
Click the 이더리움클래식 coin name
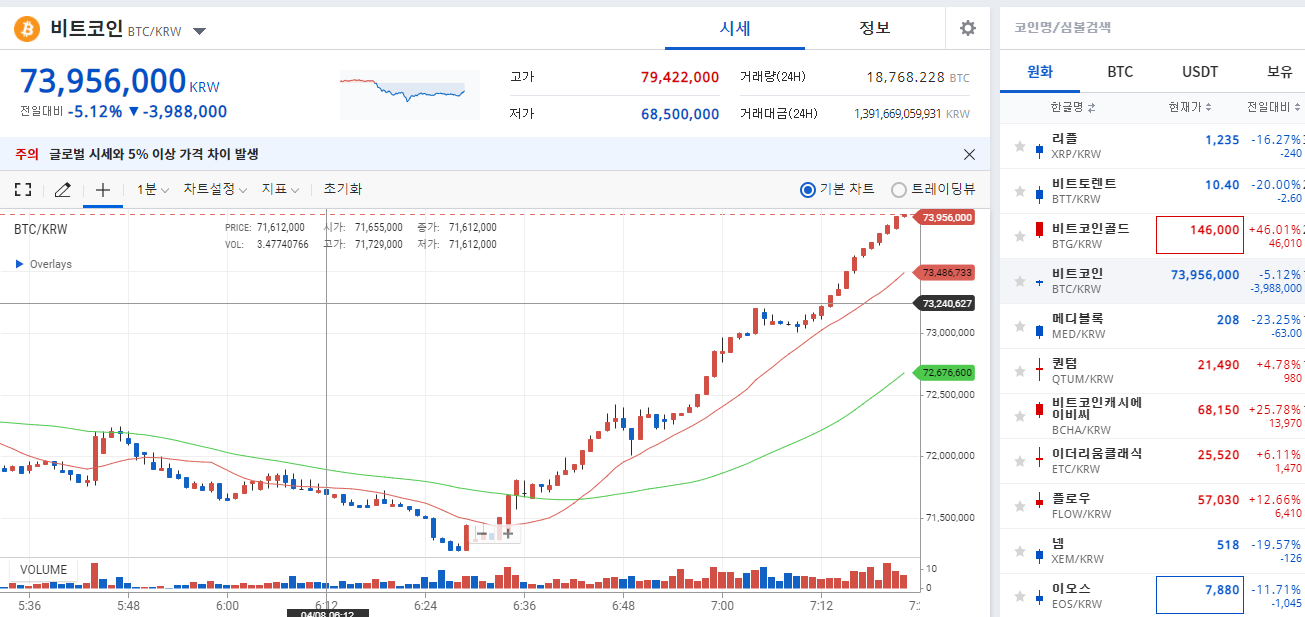pyautogui.click(x=1096, y=454)
